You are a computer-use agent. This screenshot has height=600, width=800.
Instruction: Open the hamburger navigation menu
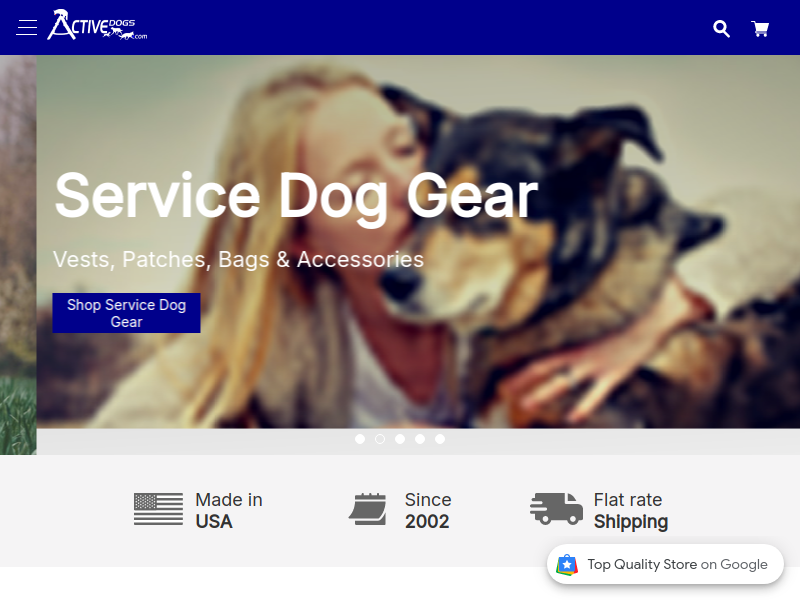(x=27, y=28)
